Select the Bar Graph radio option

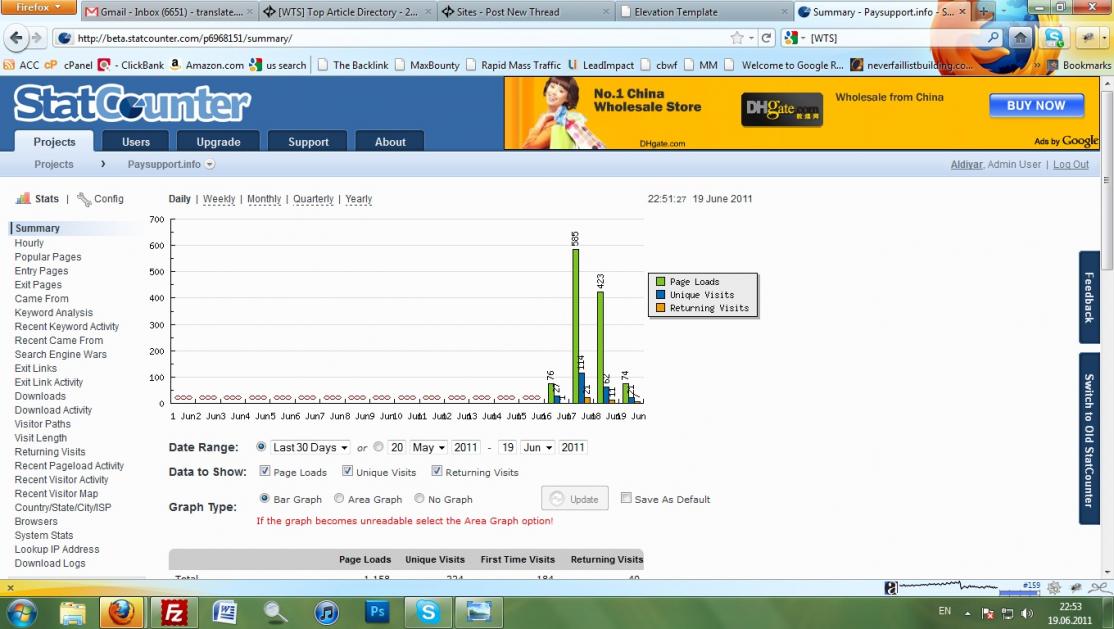pos(265,498)
